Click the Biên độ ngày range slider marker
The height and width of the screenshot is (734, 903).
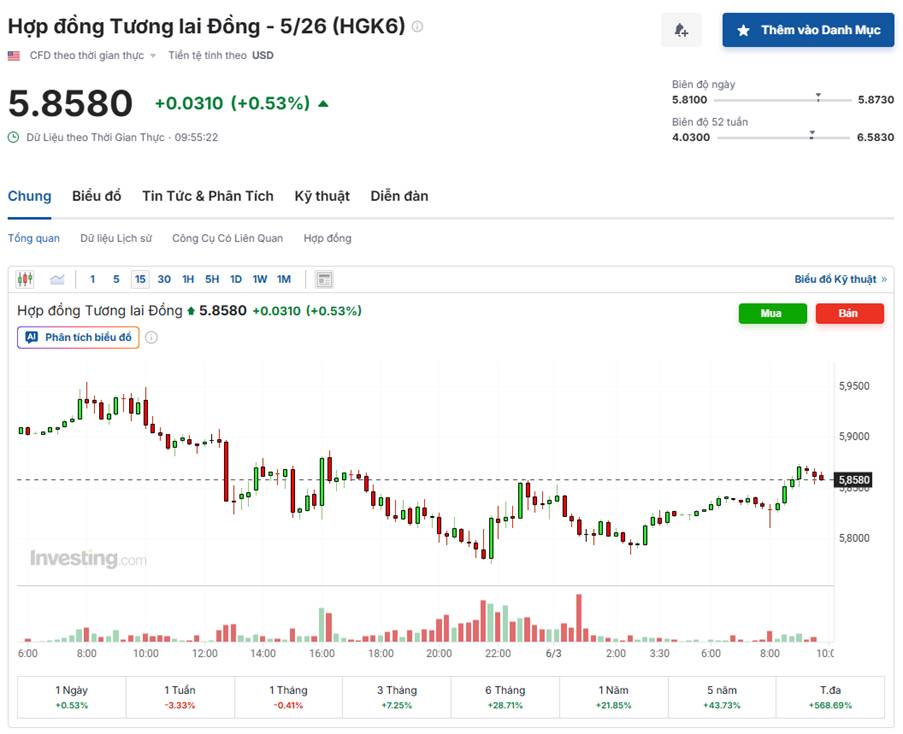pos(818,99)
